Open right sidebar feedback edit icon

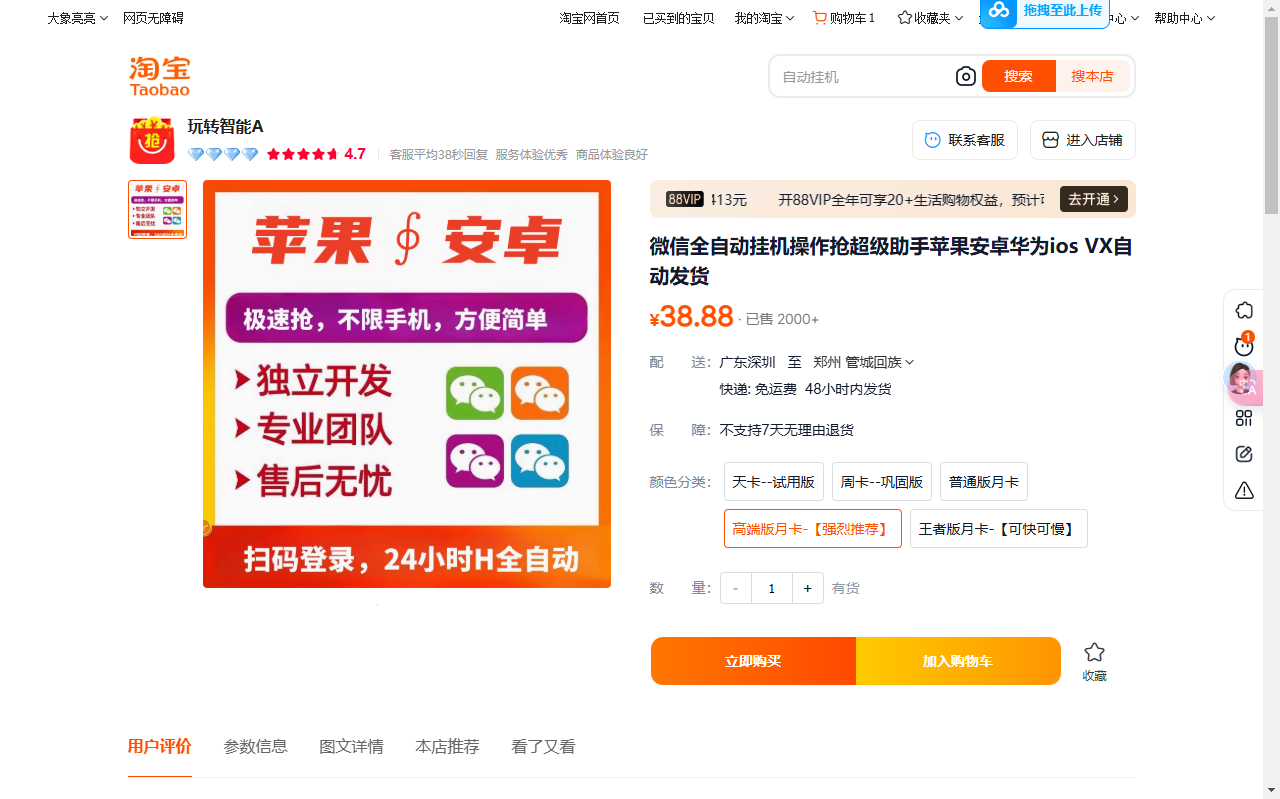click(1244, 454)
